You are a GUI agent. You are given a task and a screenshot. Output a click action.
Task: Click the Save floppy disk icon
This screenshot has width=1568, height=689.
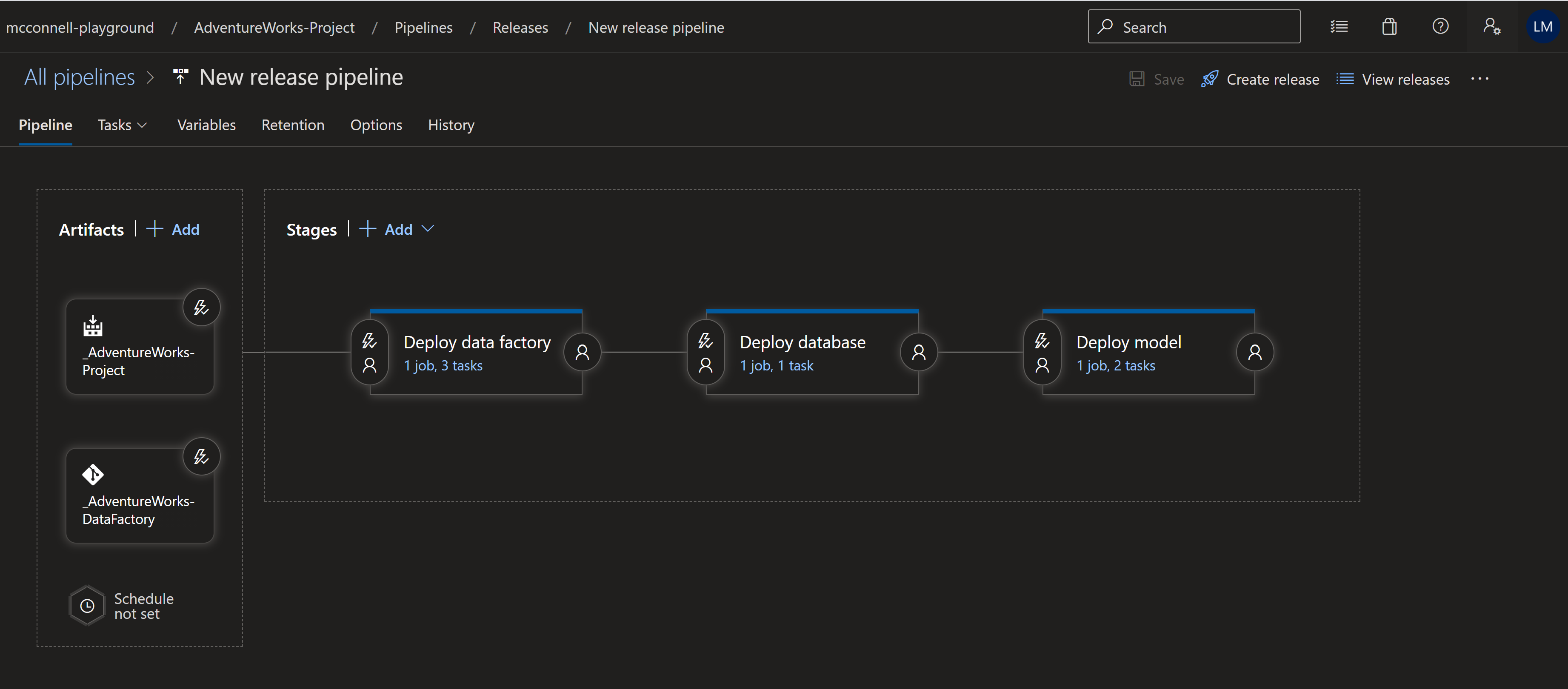[x=1137, y=79]
